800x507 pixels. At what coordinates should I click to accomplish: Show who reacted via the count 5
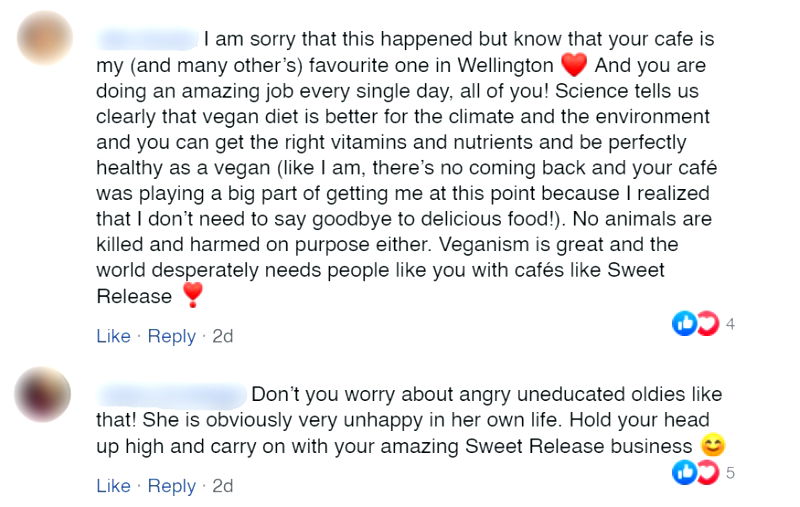click(x=731, y=472)
